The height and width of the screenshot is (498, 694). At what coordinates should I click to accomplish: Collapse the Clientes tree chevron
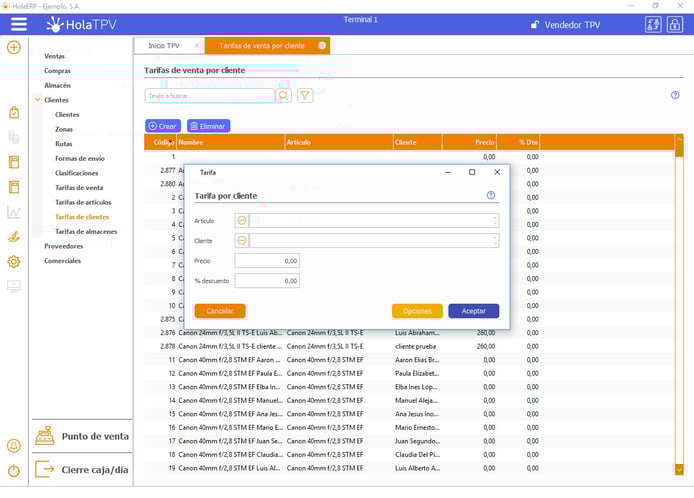click(x=37, y=100)
